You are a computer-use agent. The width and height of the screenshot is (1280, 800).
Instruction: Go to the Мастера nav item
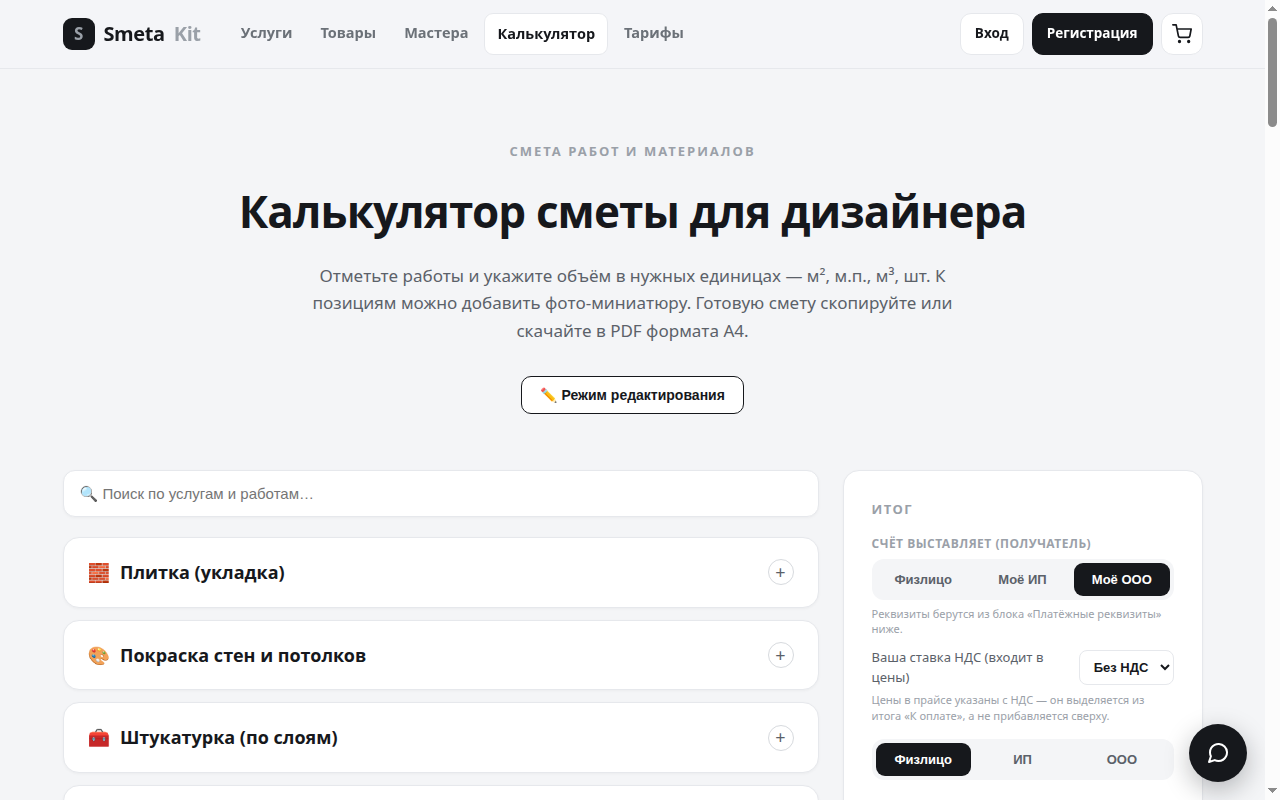436,33
